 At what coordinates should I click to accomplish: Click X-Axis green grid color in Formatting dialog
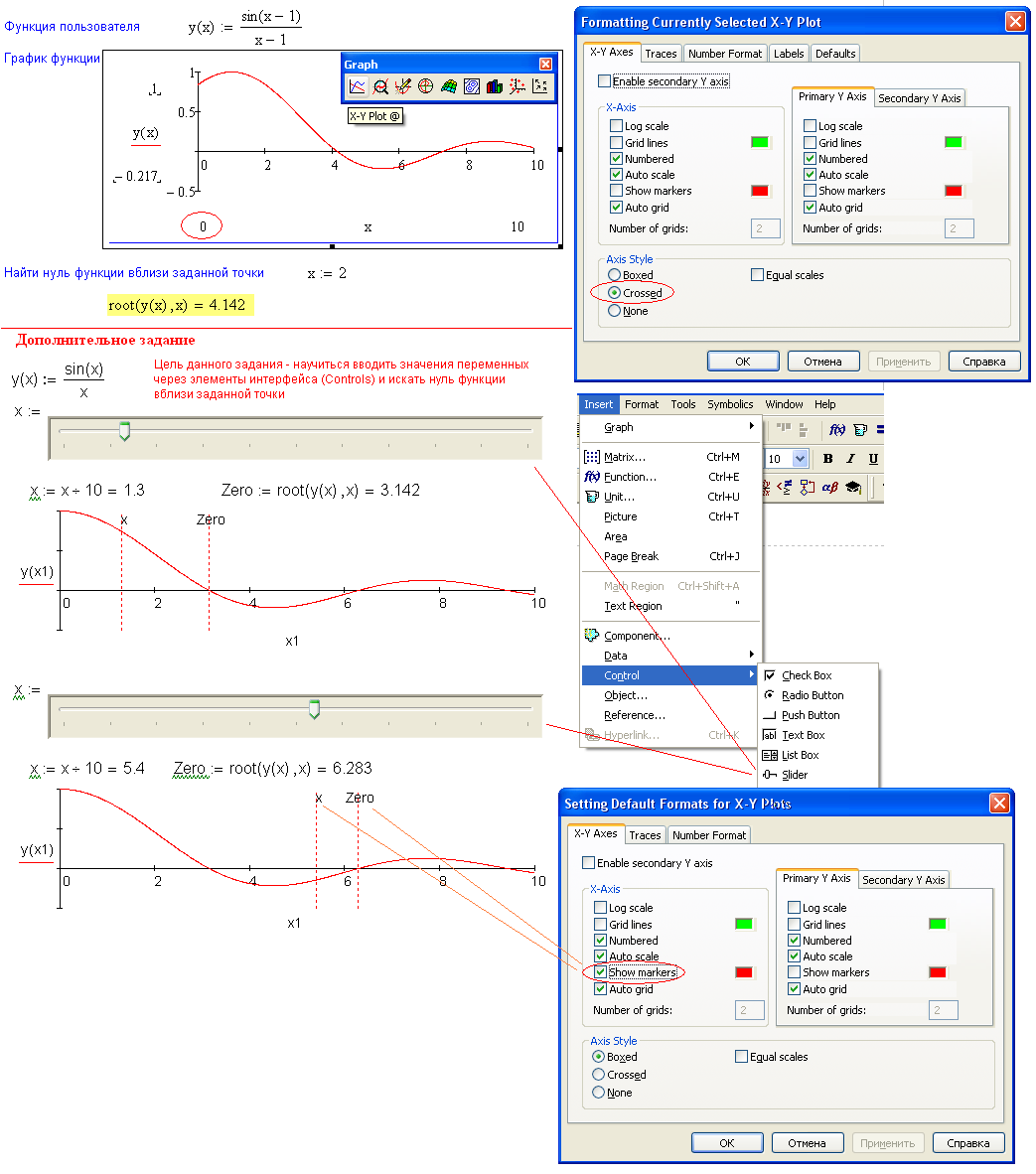click(760, 142)
